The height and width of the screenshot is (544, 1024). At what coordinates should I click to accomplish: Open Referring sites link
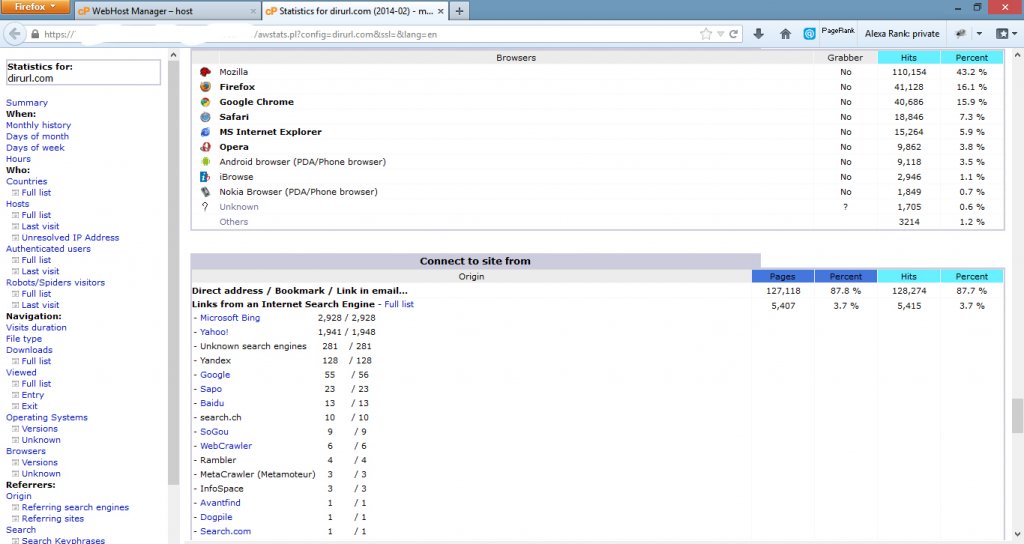53,519
